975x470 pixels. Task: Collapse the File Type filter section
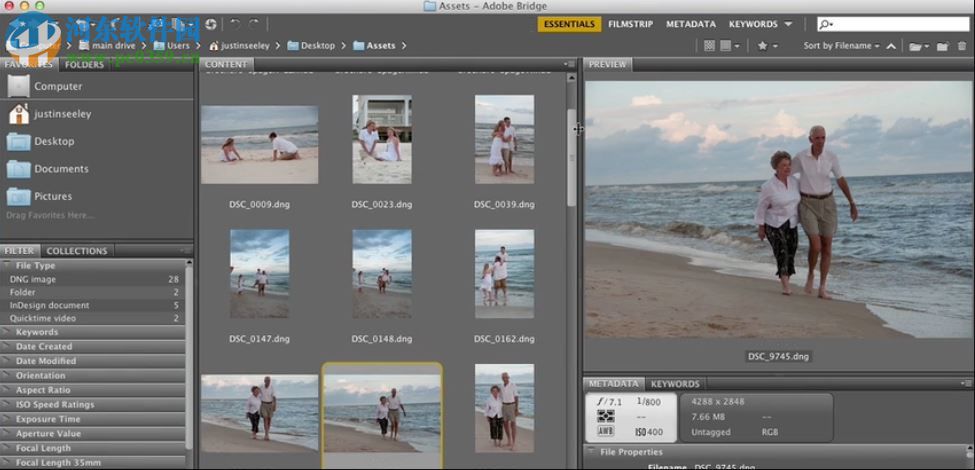(x=7, y=265)
